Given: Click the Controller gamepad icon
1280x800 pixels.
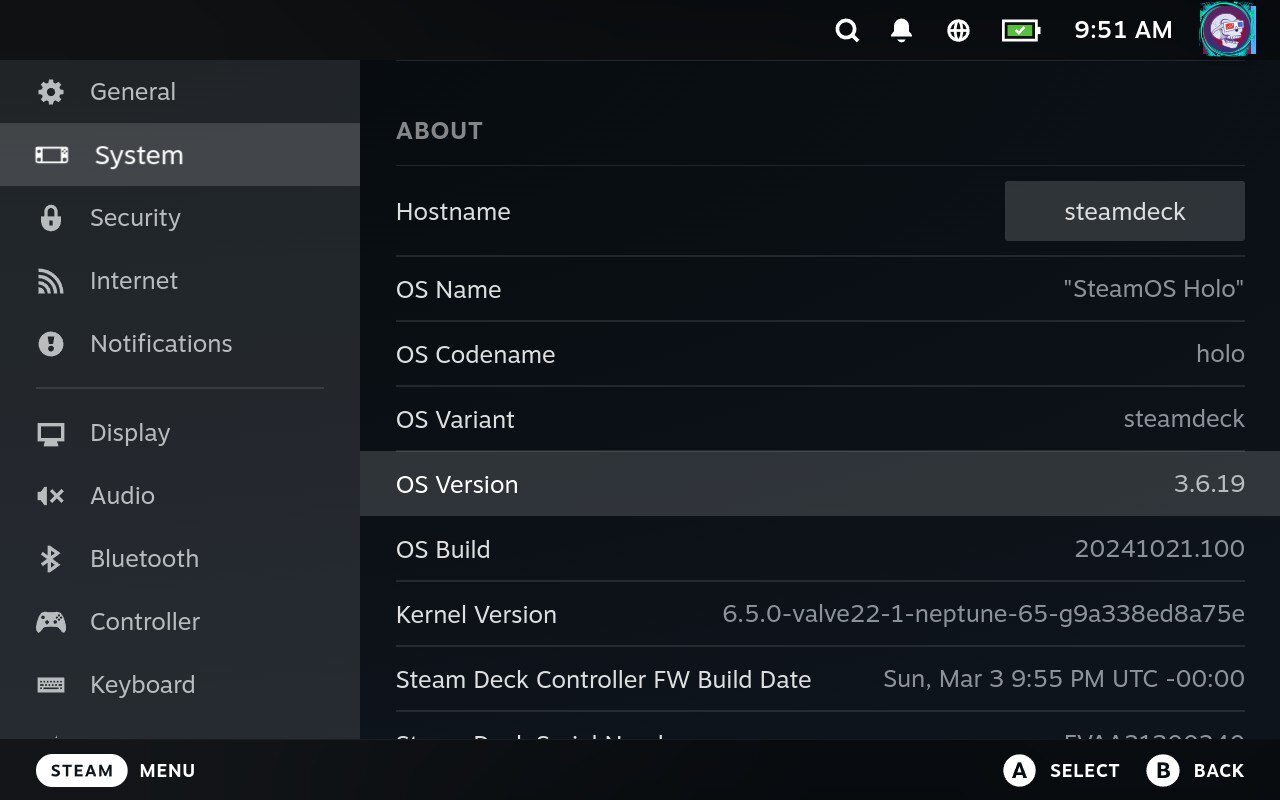Looking at the screenshot, I should [x=50, y=622].
